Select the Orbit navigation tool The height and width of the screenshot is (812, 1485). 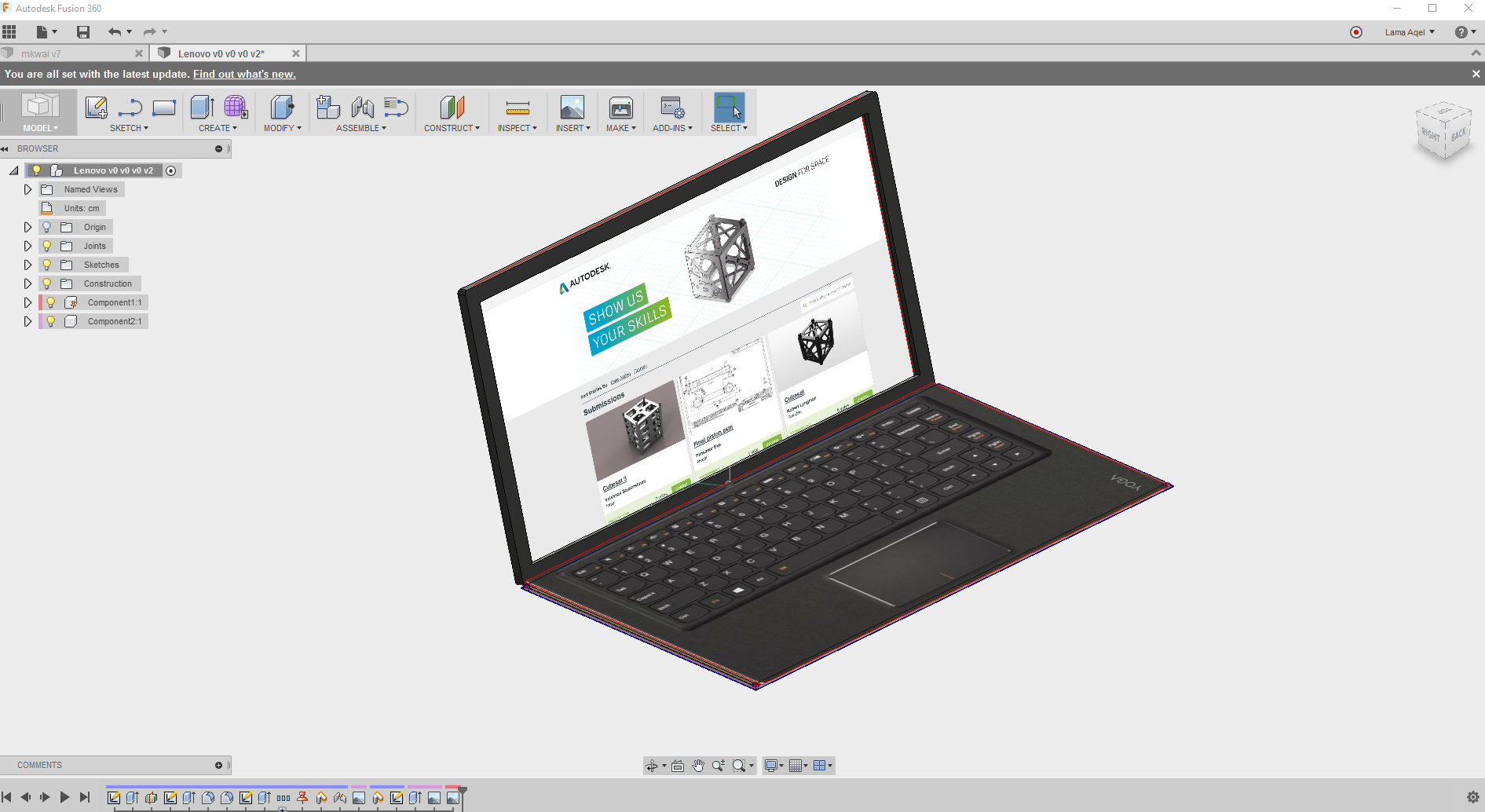pyautogui.click(x=652, y=766)
